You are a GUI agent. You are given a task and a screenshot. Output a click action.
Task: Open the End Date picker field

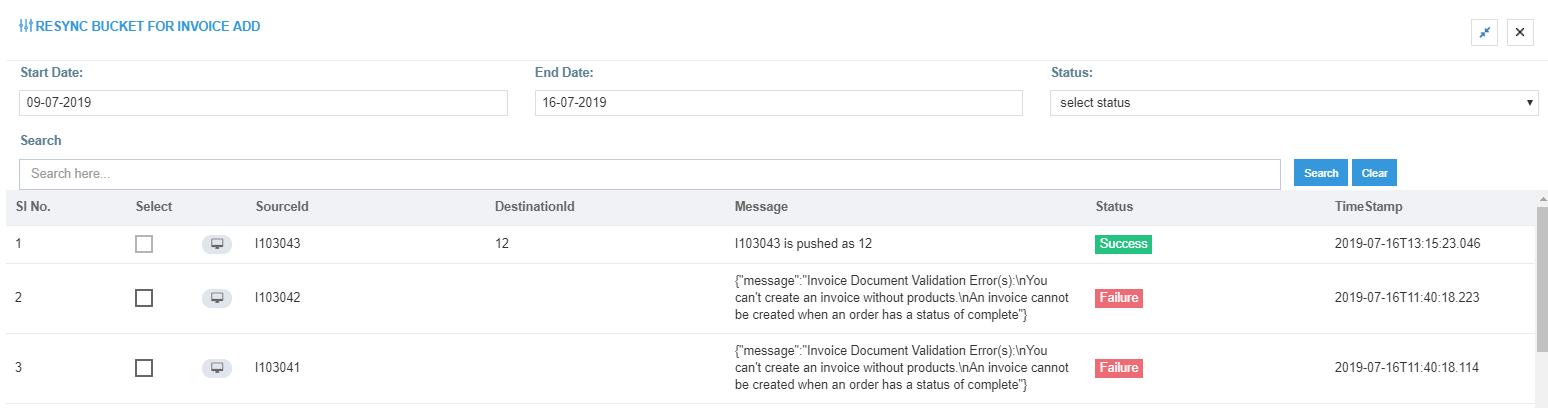click(778, 103)
